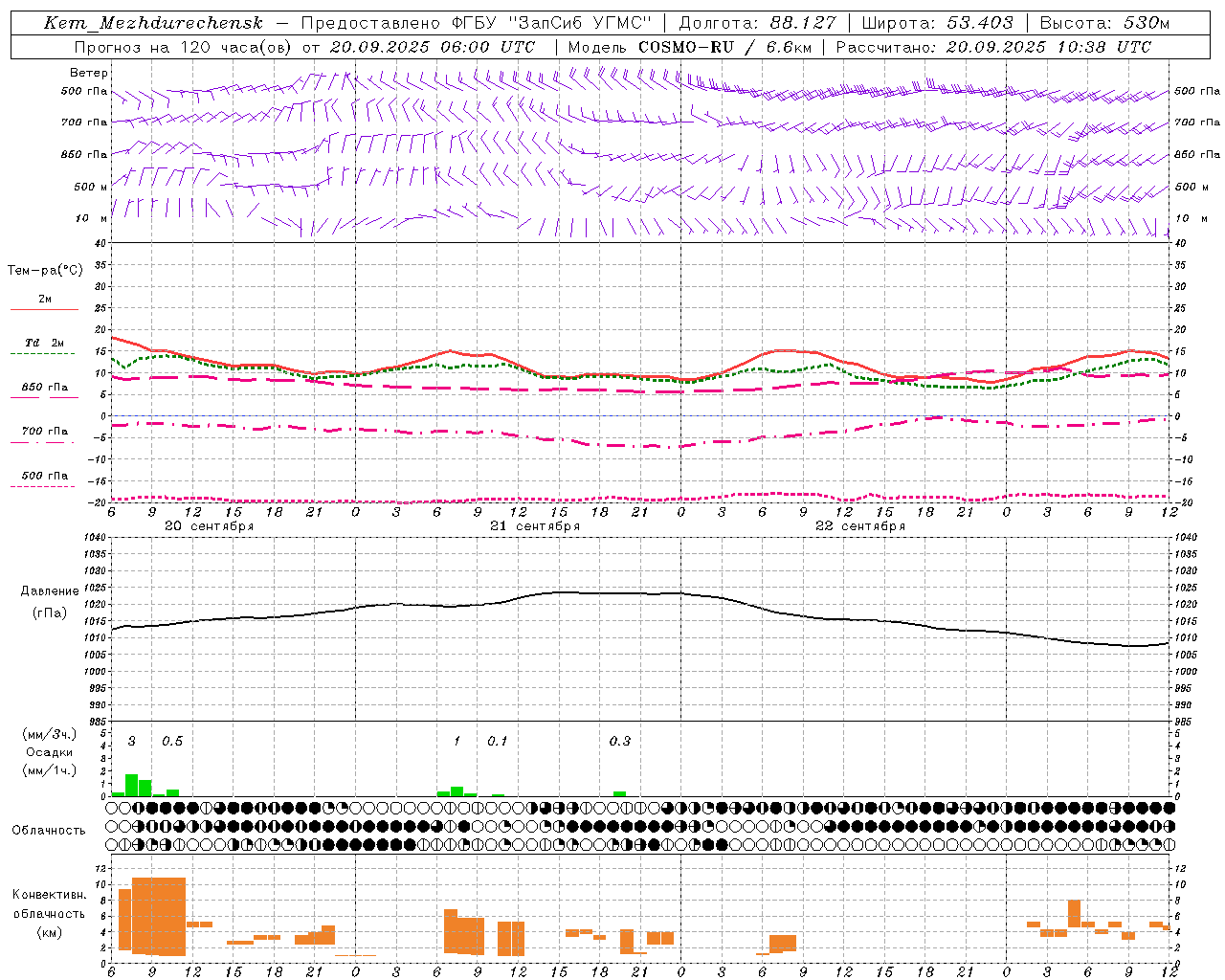Click the Давление pressure panel label
This screenshot has width=1225, height=980.
(x=48, y=591)
